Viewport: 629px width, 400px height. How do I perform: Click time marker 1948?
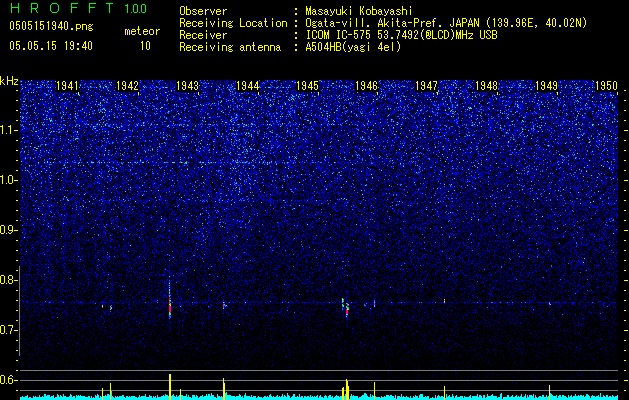coord(487,86)
